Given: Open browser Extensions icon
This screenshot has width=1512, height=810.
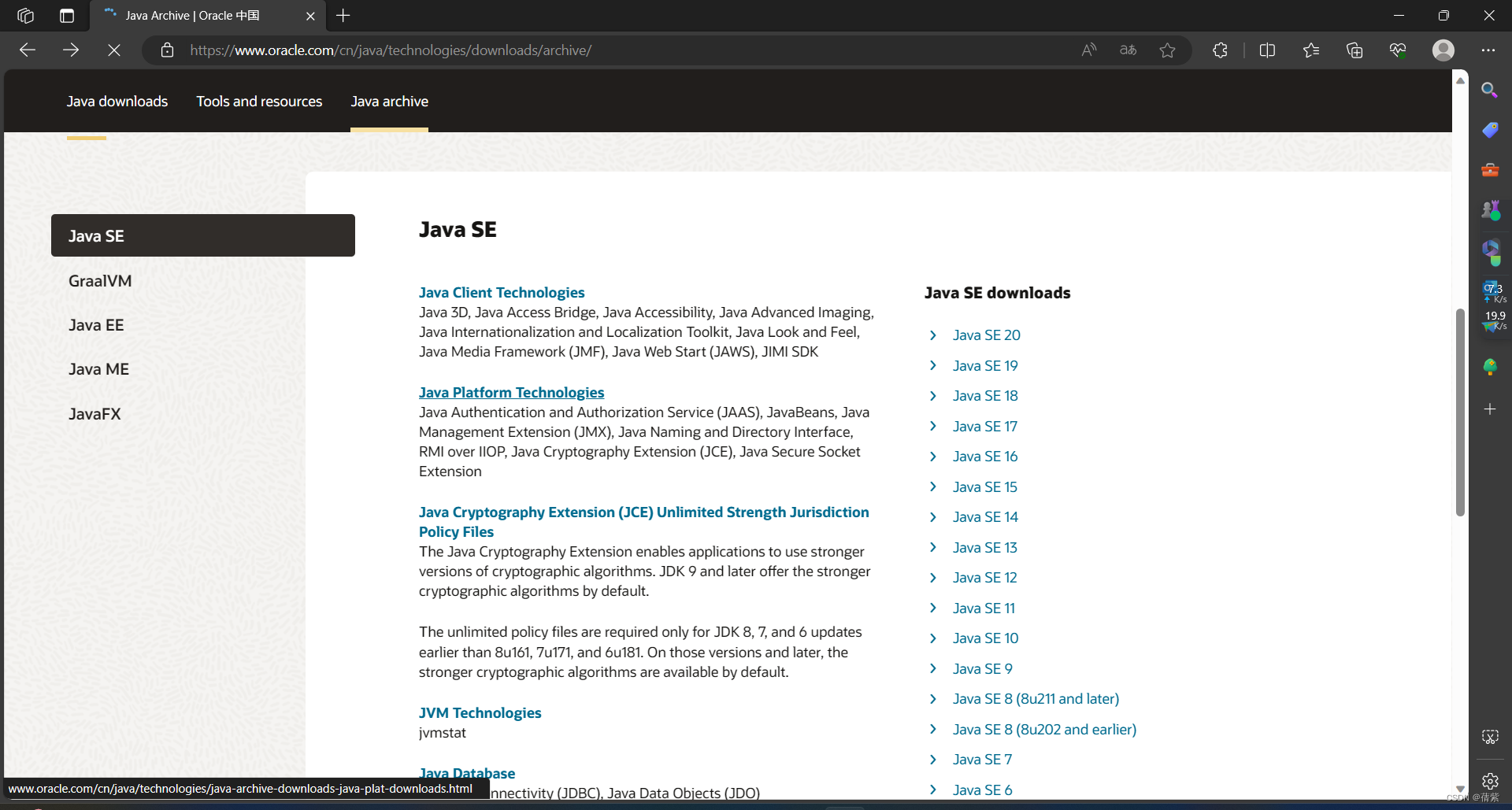Looking at the screenshot, I should (1220, 50).
